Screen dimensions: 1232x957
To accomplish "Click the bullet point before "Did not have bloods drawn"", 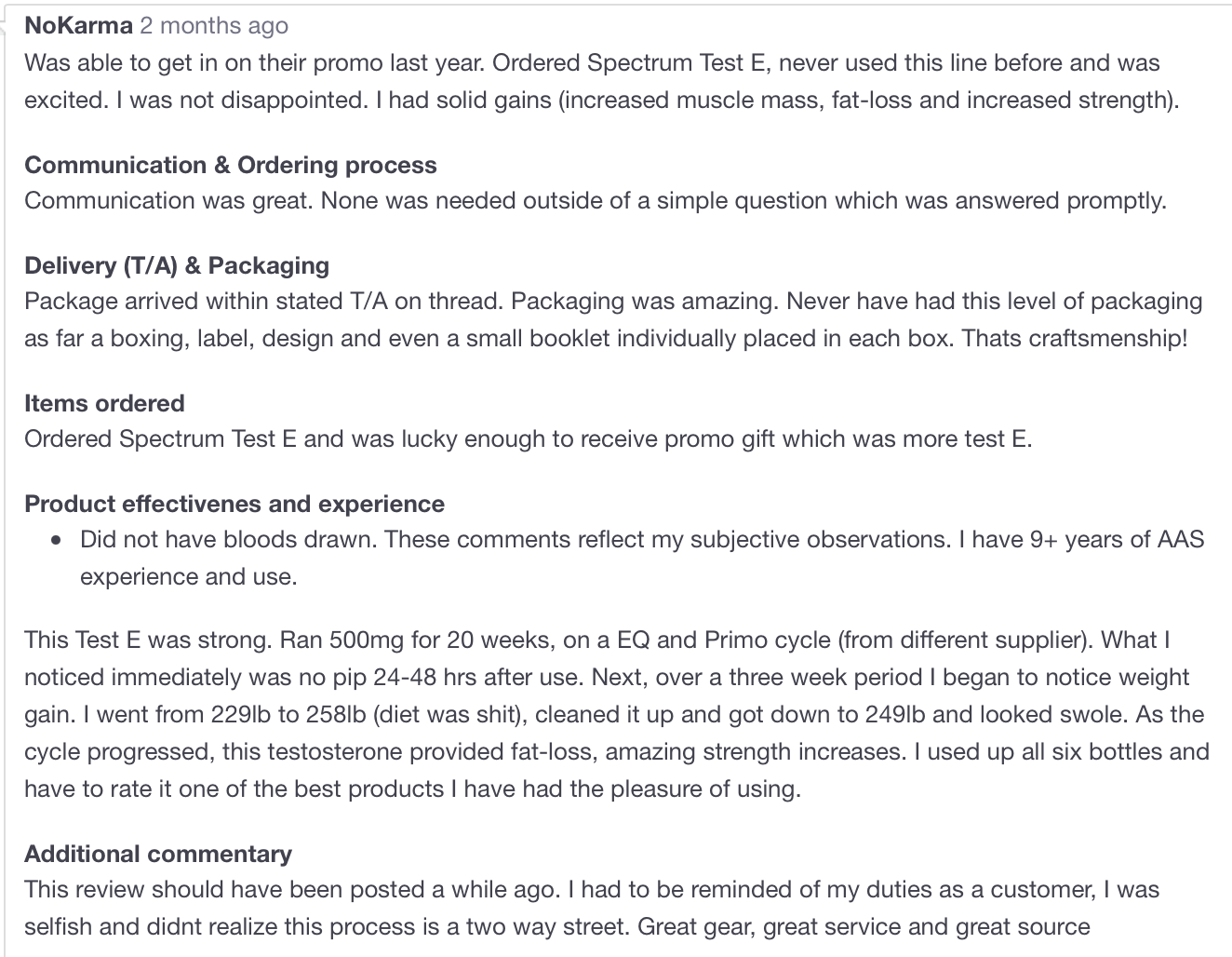I will click(59, 540).
